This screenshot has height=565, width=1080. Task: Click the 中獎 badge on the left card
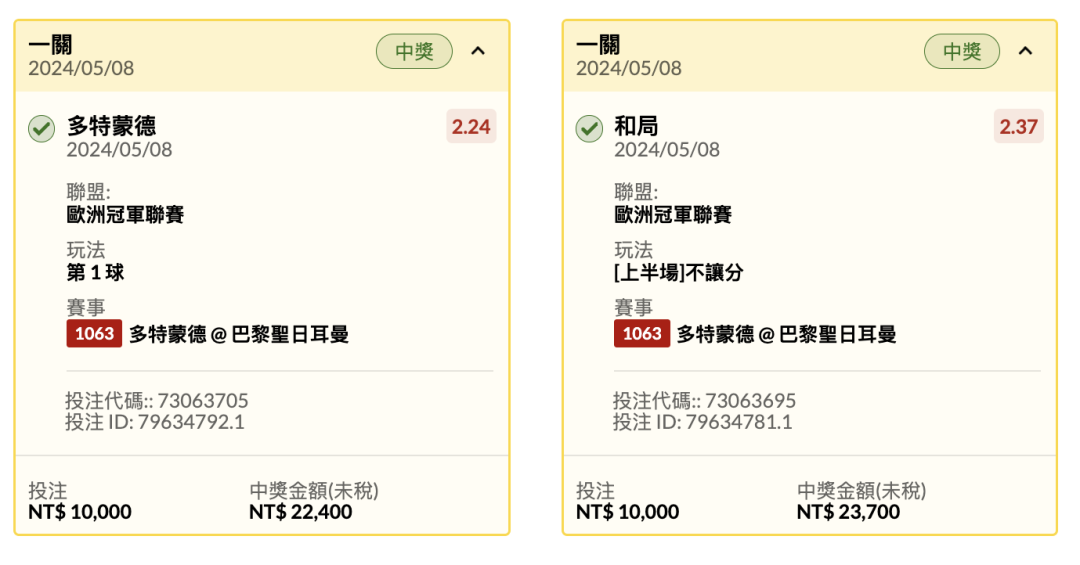pyautogui.click(x=414, y=51)
